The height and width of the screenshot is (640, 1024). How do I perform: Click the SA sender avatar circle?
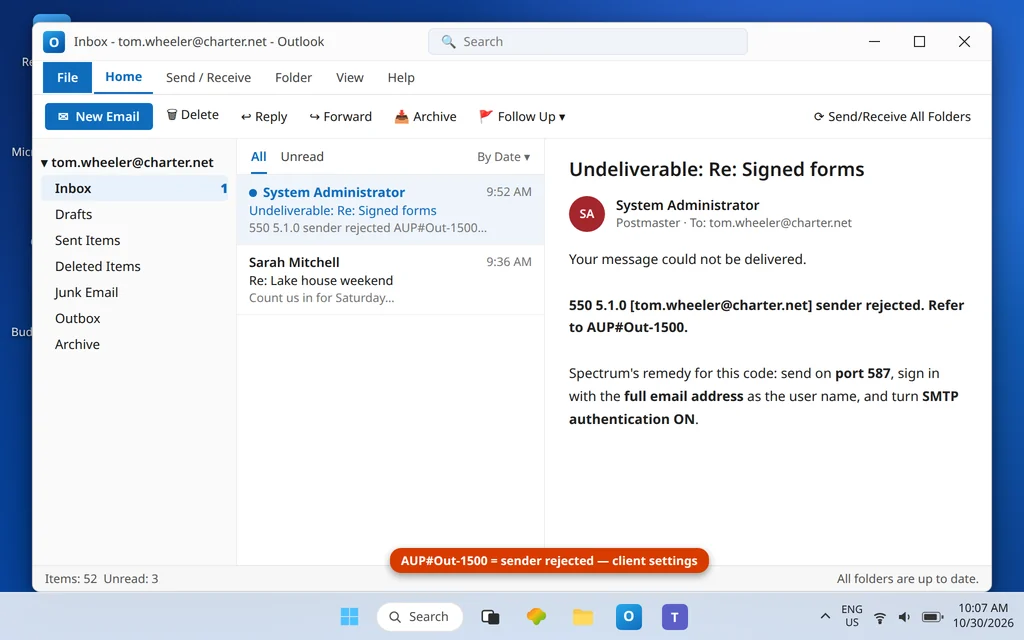click(x=586, y=214)
